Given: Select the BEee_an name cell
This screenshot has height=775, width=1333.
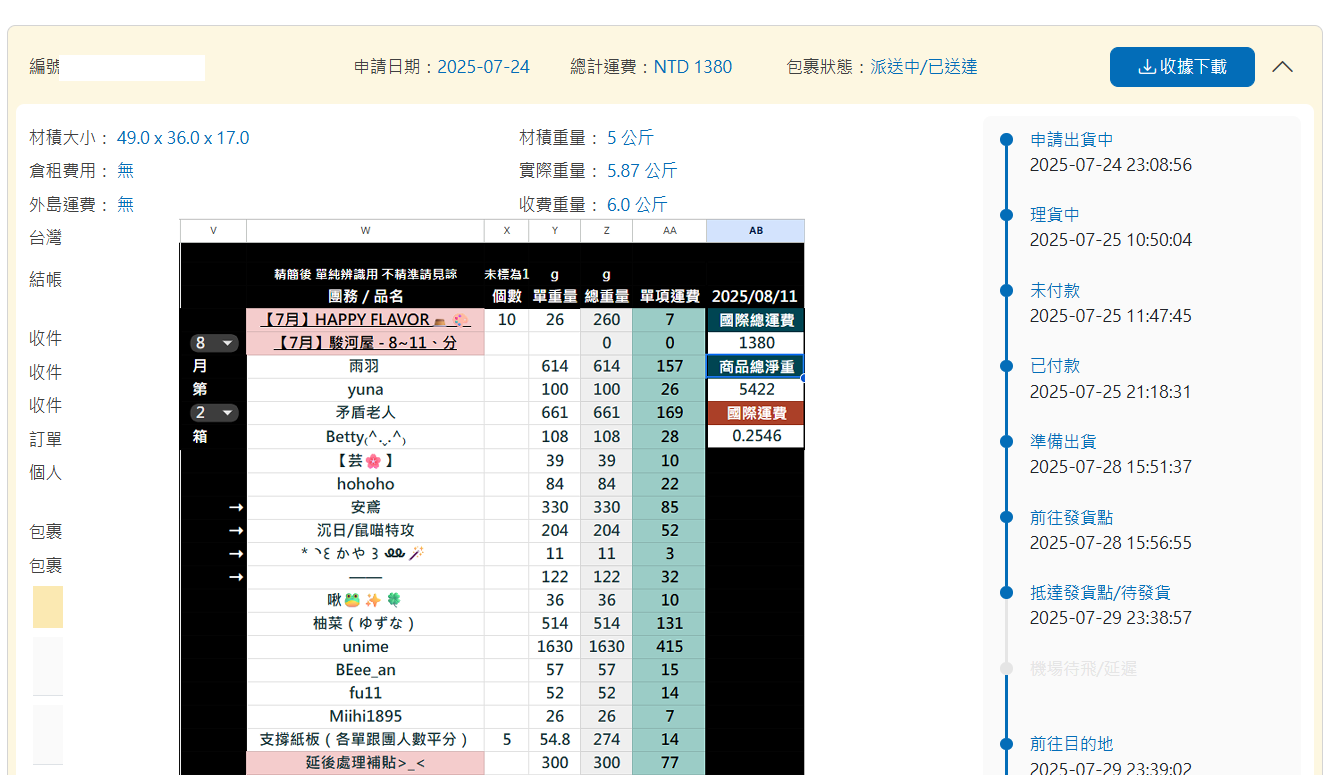Looking at the screenshot, I should point(365,670).
